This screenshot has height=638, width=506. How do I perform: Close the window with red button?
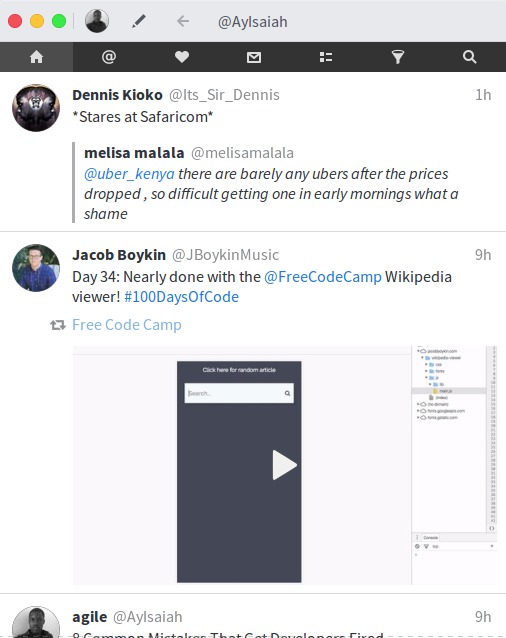click(15, 21)
